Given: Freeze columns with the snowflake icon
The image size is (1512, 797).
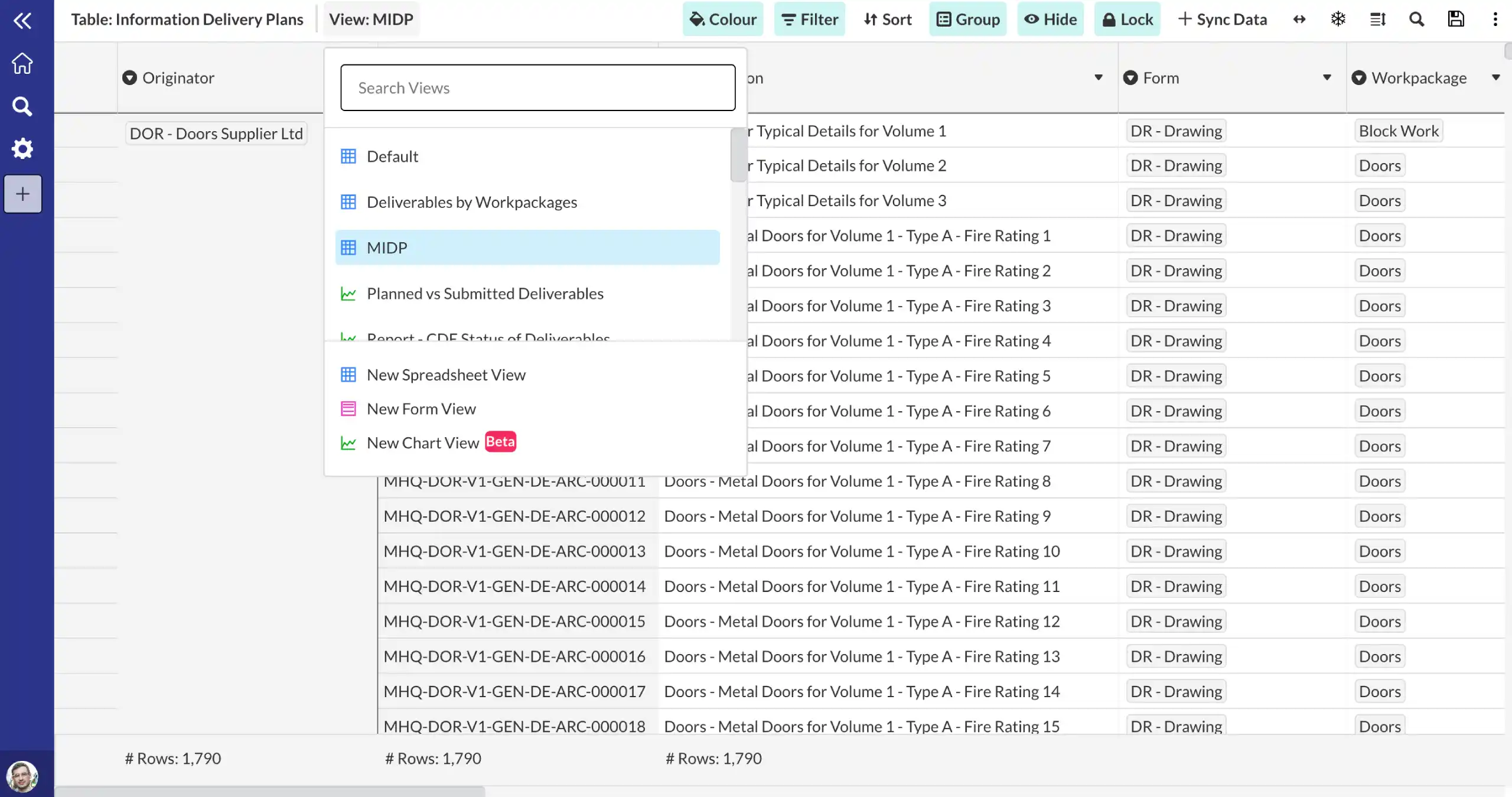Looking at the screenshot, I should [x=1337, y=19].
